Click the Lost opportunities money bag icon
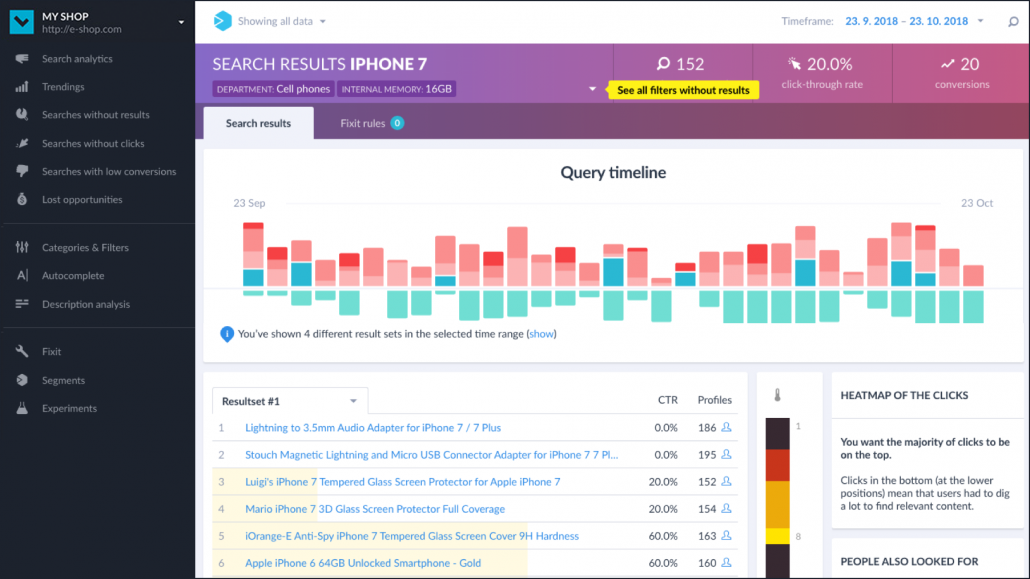This screenshot has width=1030, height=579. tap(22, 199)
